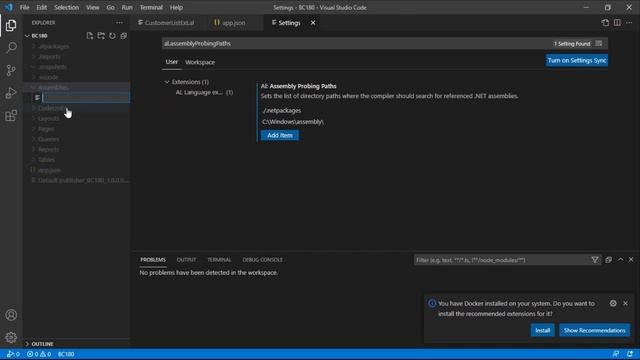Click the new file name input box
This screenshot has height=360, width=640.
86,98
